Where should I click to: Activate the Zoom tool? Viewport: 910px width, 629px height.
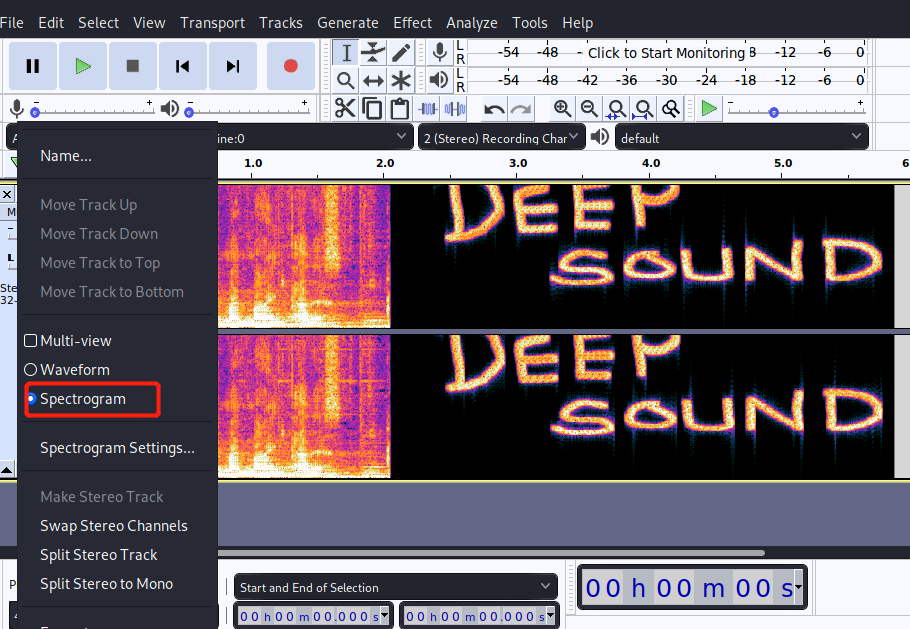tap(345, 80)
